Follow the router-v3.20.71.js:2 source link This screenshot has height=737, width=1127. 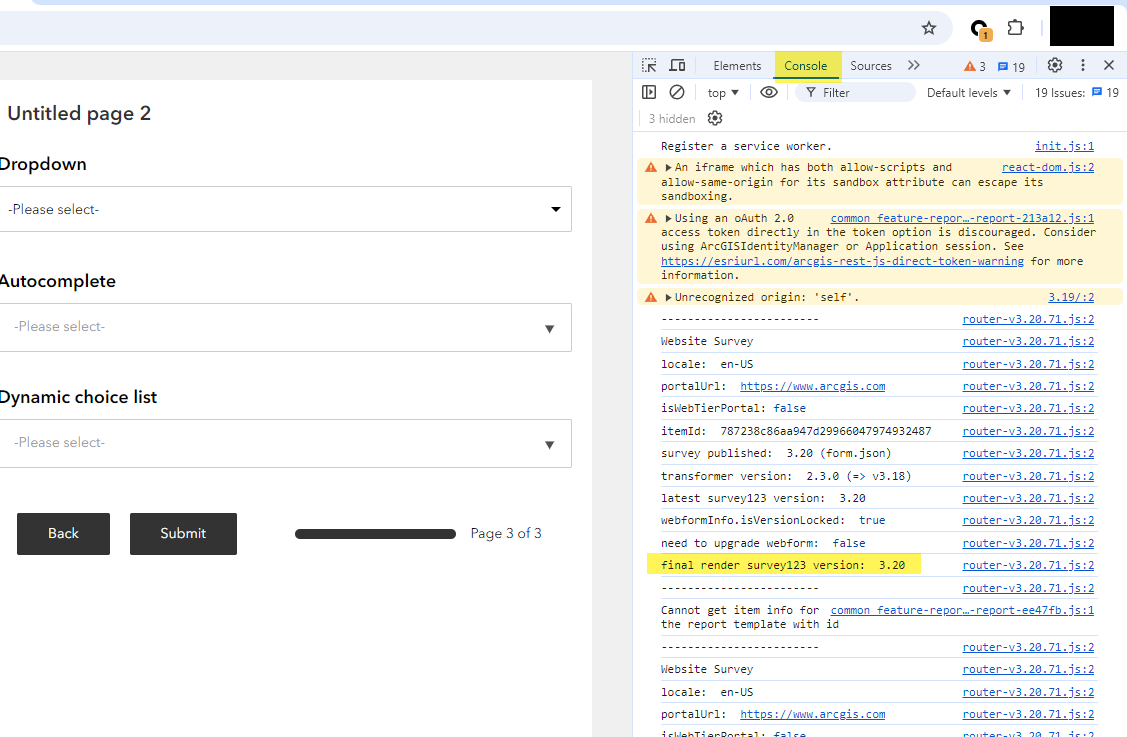tap(1028, 318)
